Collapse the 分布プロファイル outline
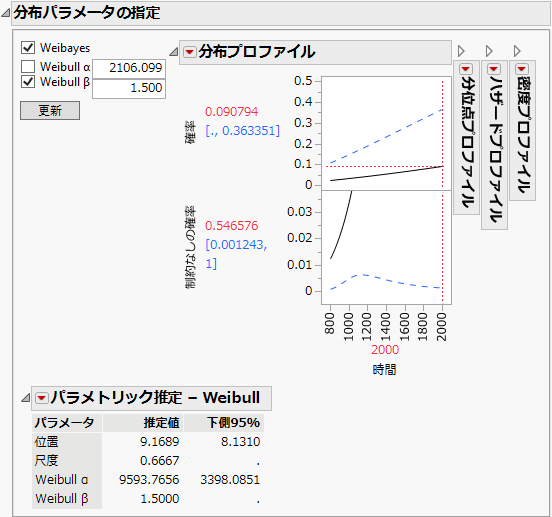This screenshot has height=517, width=552. [174, 52]
